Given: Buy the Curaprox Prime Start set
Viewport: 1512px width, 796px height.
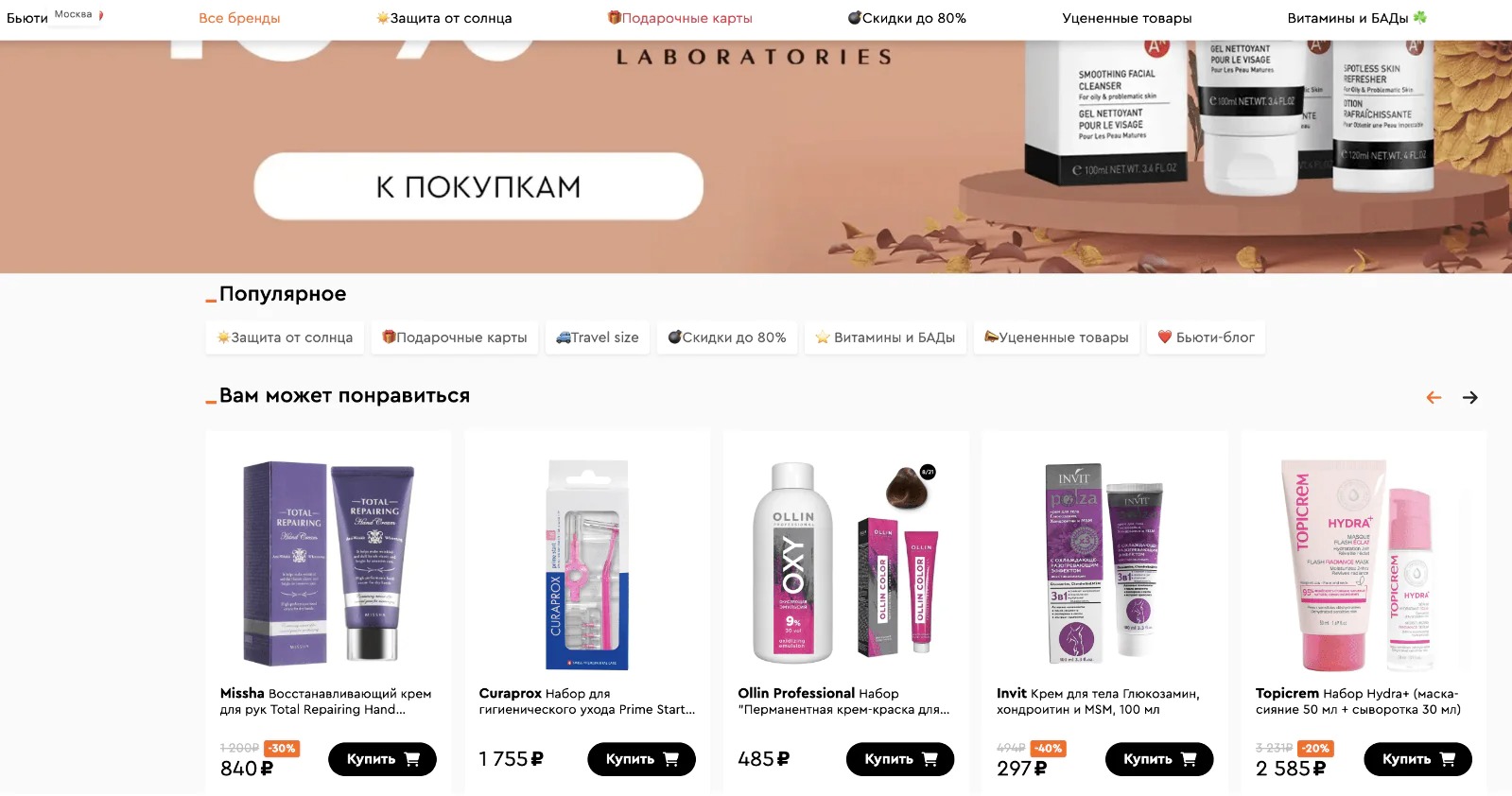Looking at the screenshot, I should pos(641,759).
